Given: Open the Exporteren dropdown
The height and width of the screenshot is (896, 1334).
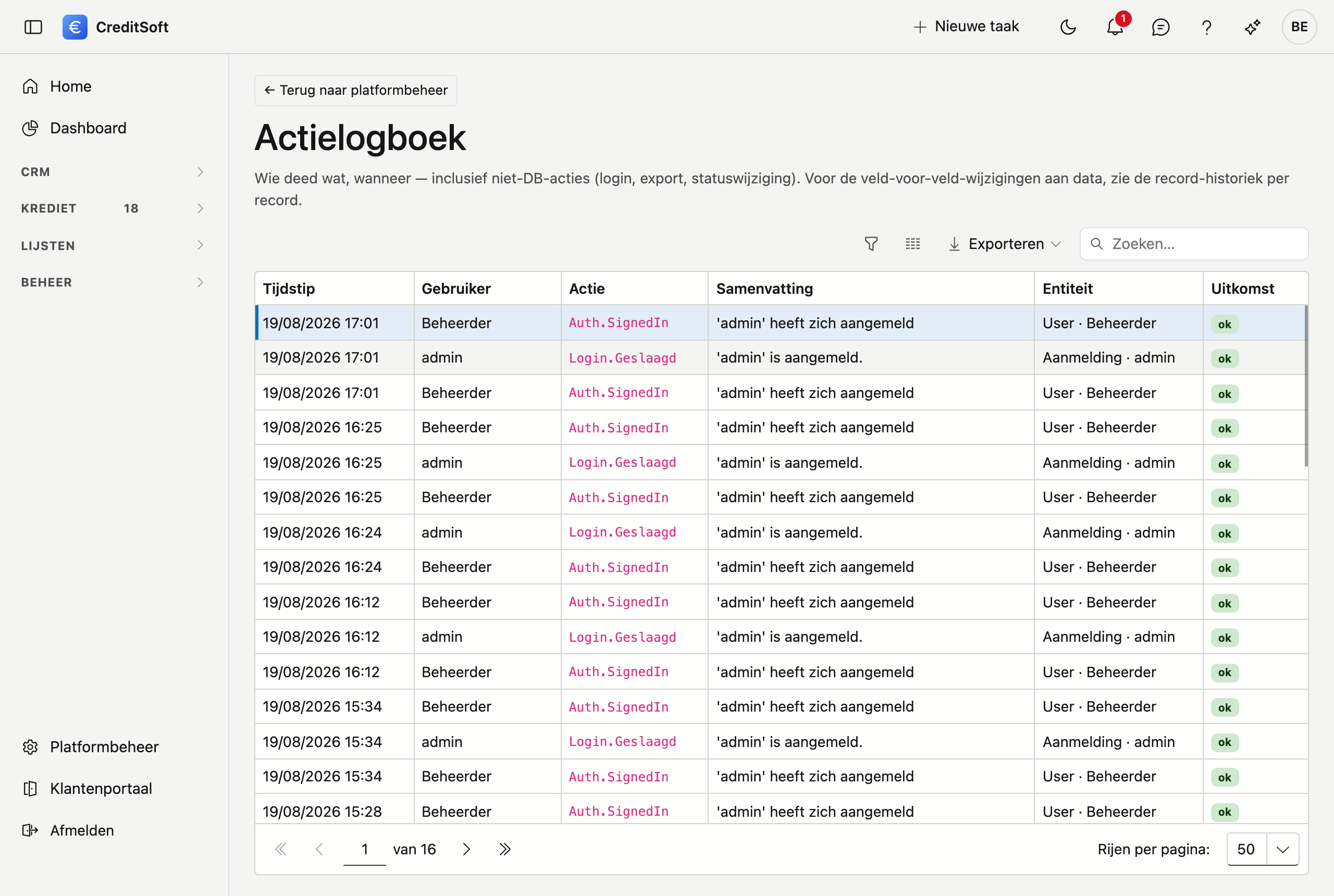Looking at the screenshot, I should [x=1005, y=244].
